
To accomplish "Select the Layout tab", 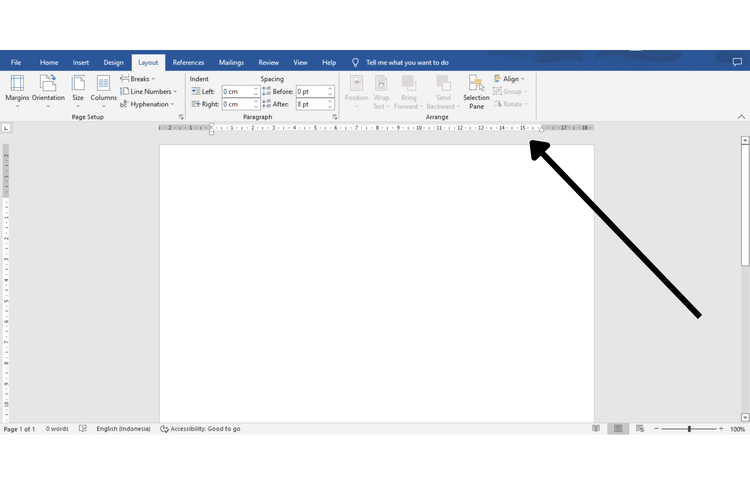I will [x=148, y=62].
